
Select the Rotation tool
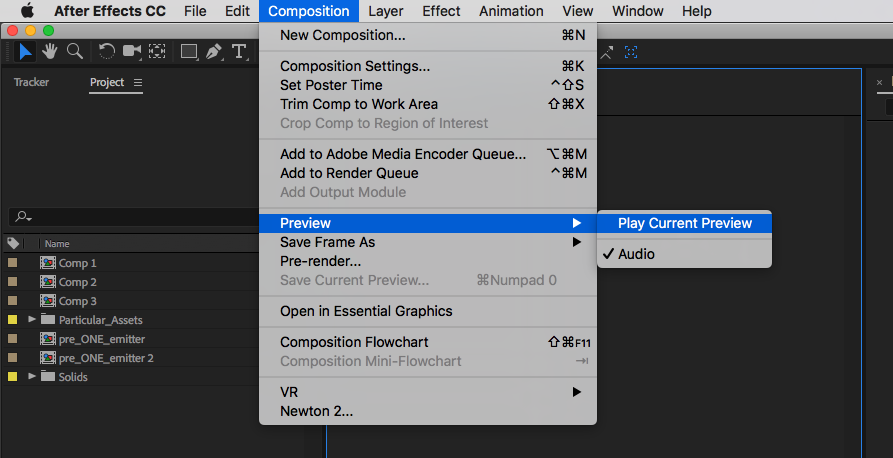click(106, 52)
